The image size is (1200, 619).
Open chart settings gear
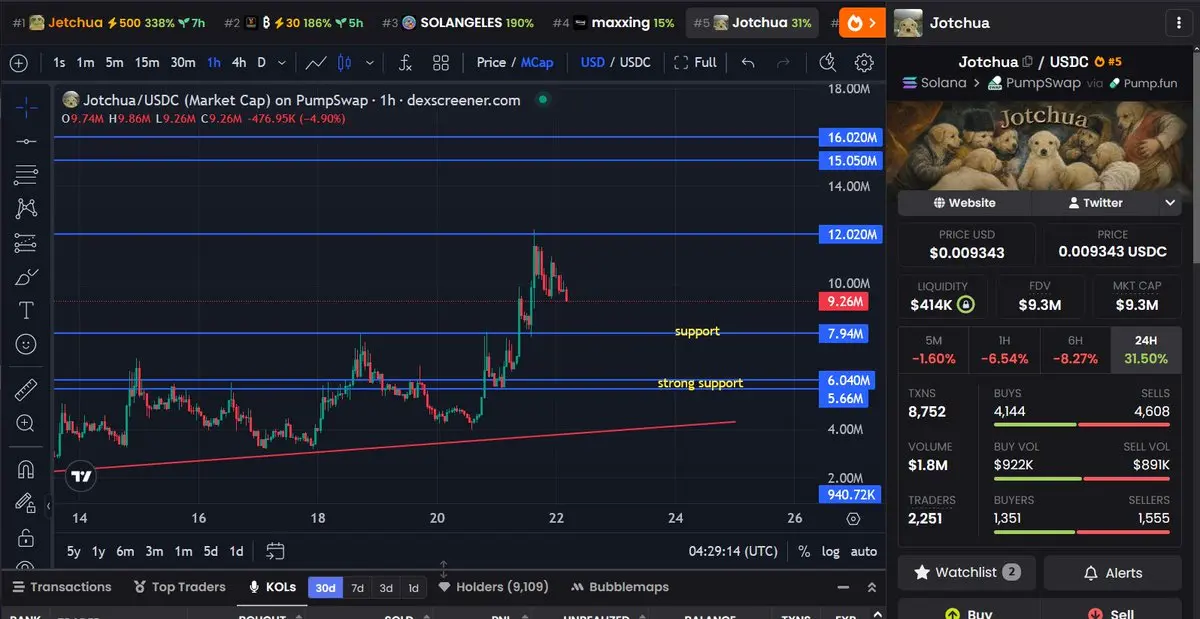coord(864,63)
